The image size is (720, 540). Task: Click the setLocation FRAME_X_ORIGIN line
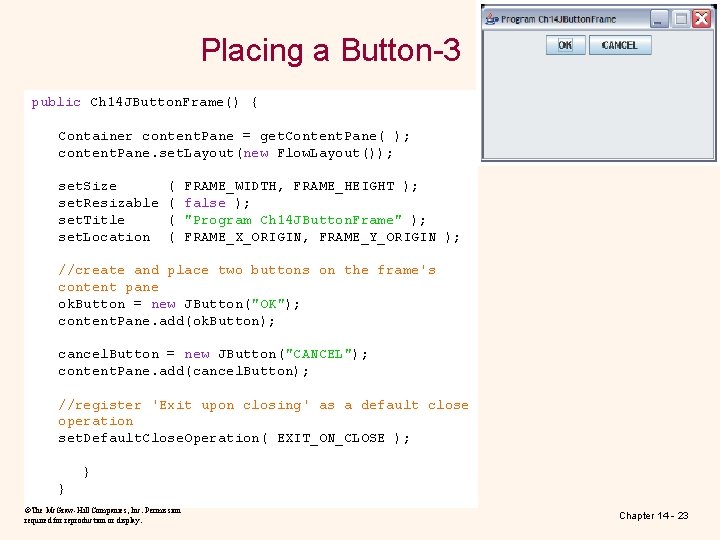[259, 237]
